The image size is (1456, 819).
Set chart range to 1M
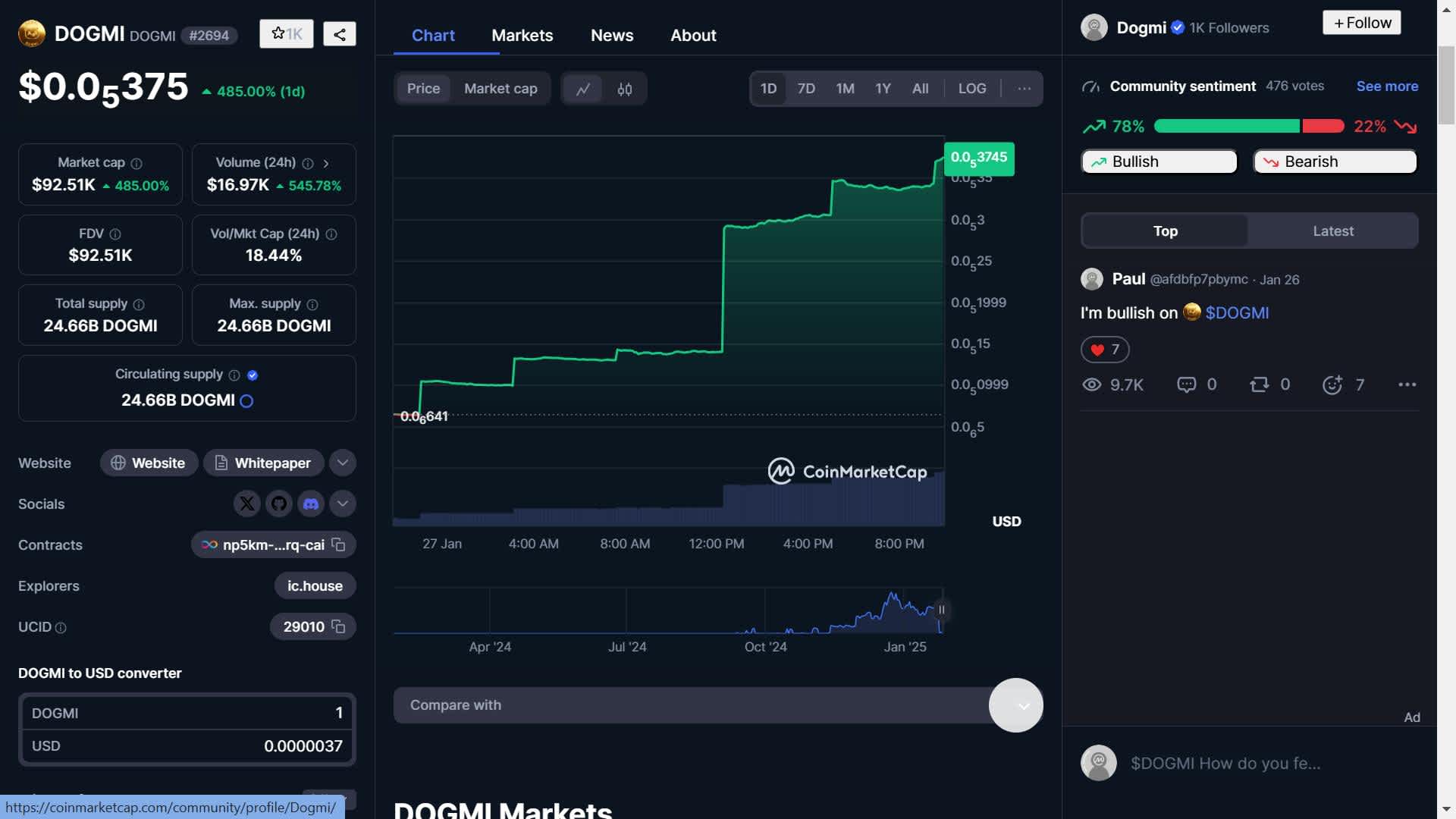point(845,89)
